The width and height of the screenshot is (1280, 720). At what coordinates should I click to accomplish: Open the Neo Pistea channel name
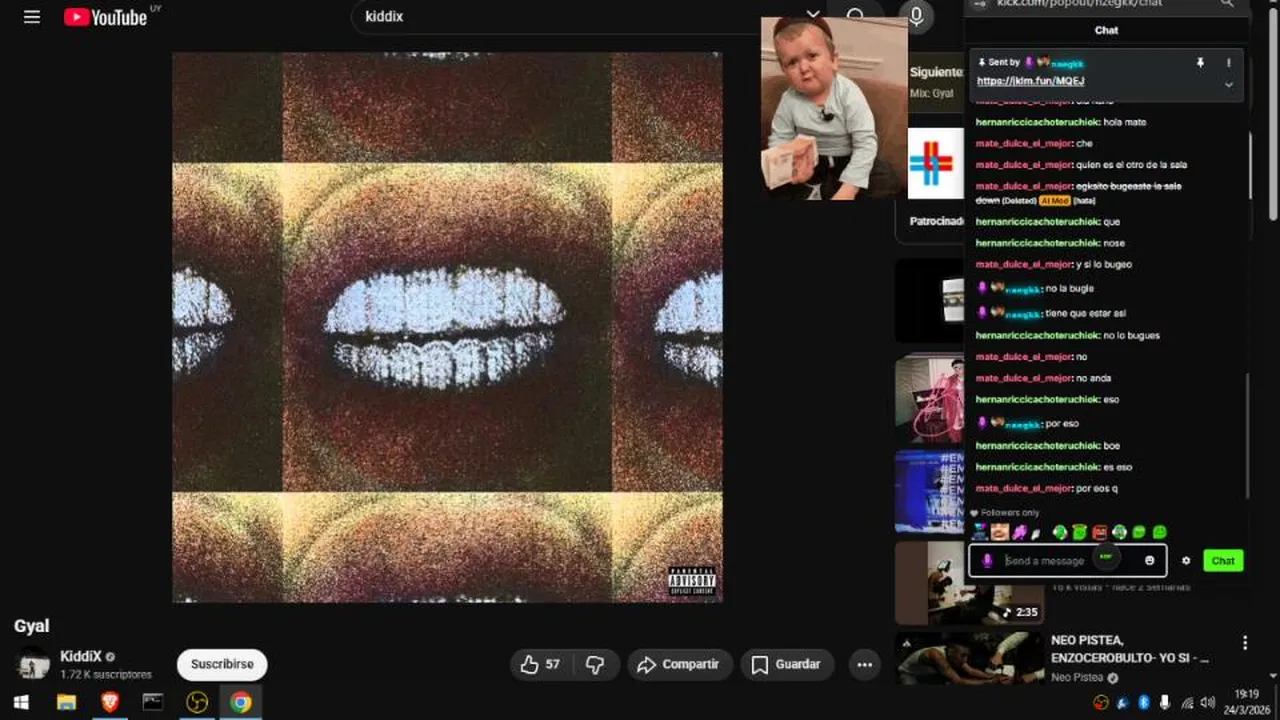click(x=1077, y=677)
